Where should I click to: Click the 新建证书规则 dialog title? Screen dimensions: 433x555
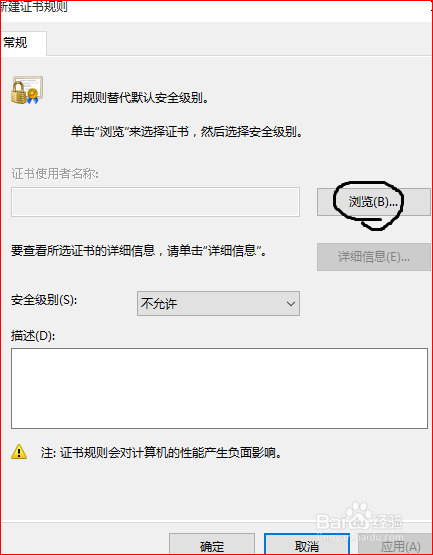[34, 7]
